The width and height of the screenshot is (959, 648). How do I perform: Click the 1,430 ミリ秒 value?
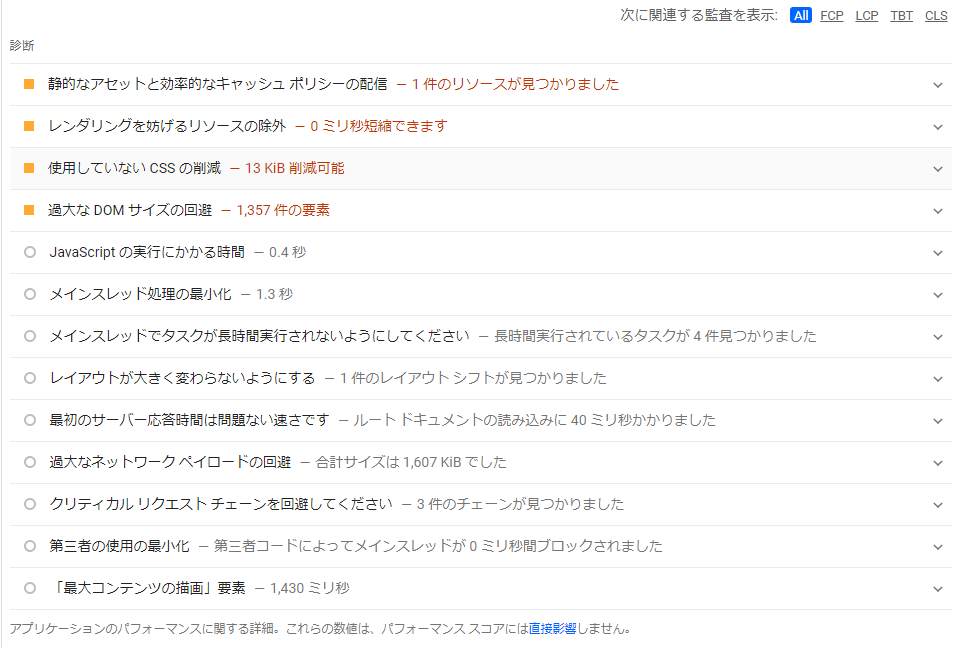pyautogui.click(x=309, y=588)
